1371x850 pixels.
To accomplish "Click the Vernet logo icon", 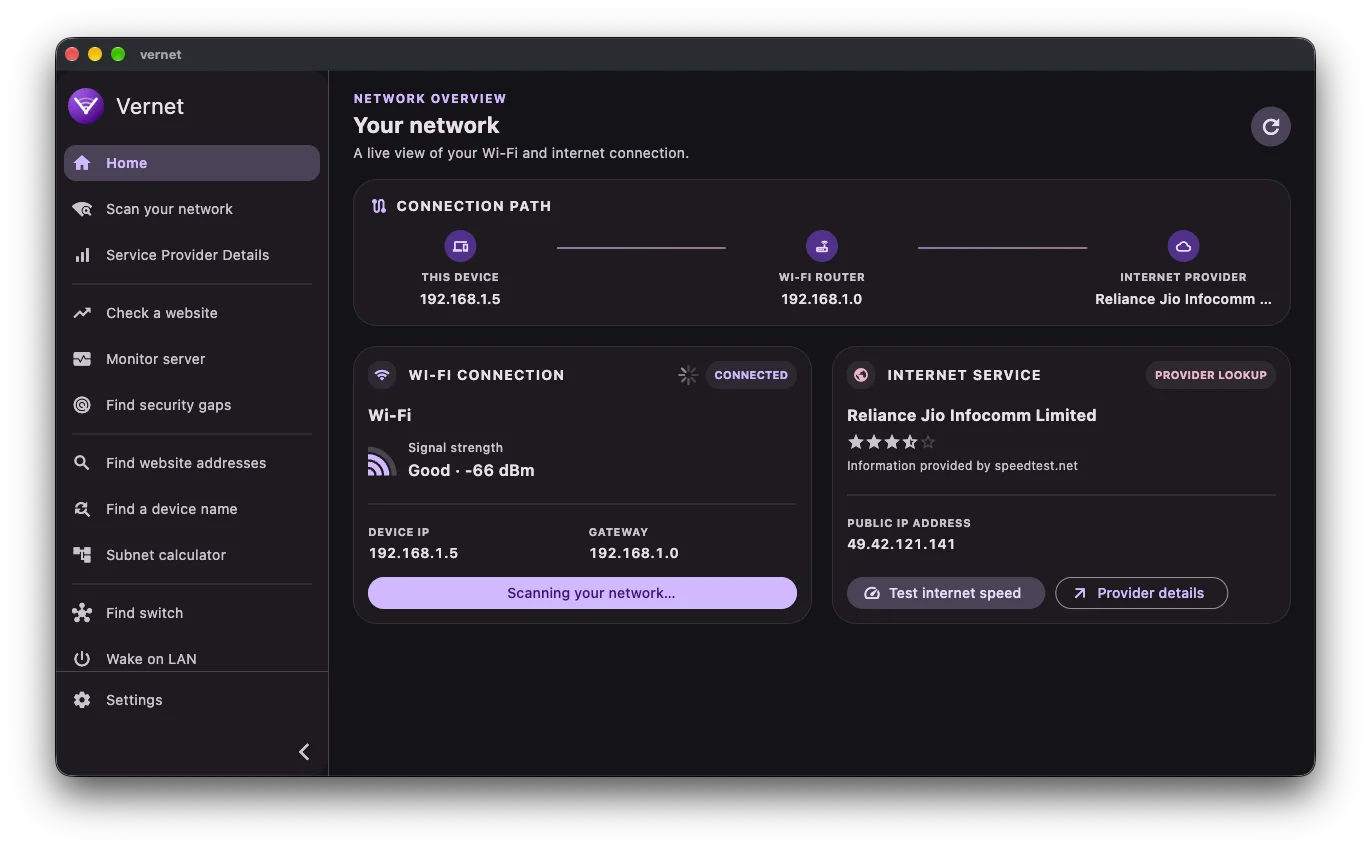I will [86, 106].
